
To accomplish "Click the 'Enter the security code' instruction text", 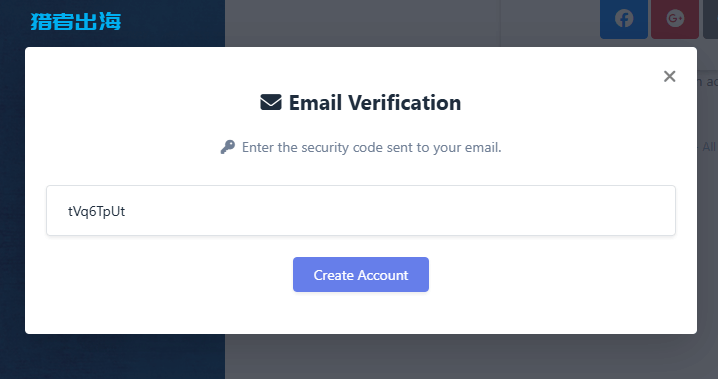I will [371, 147].
